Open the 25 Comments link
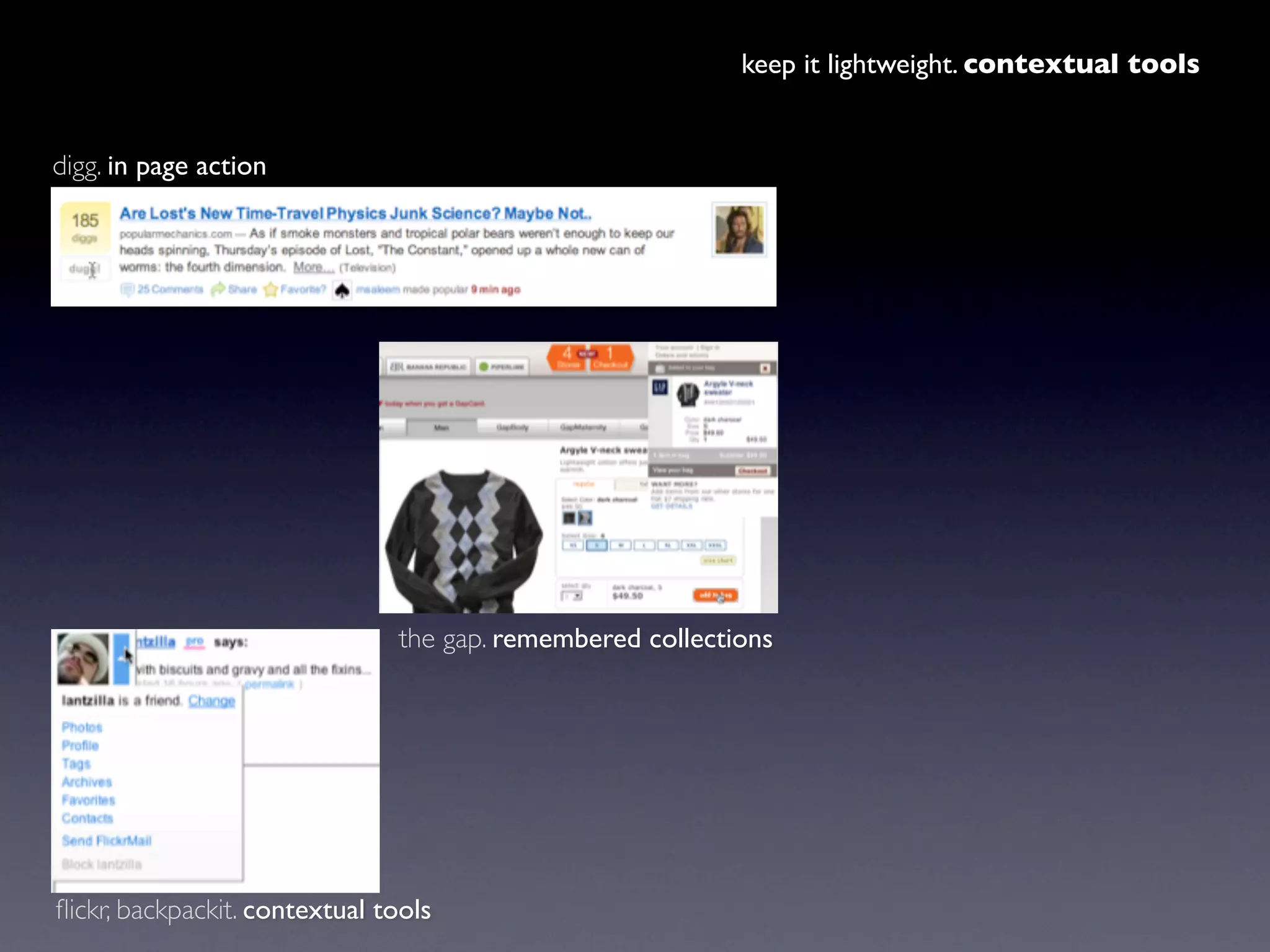 [x=170, y=289]
